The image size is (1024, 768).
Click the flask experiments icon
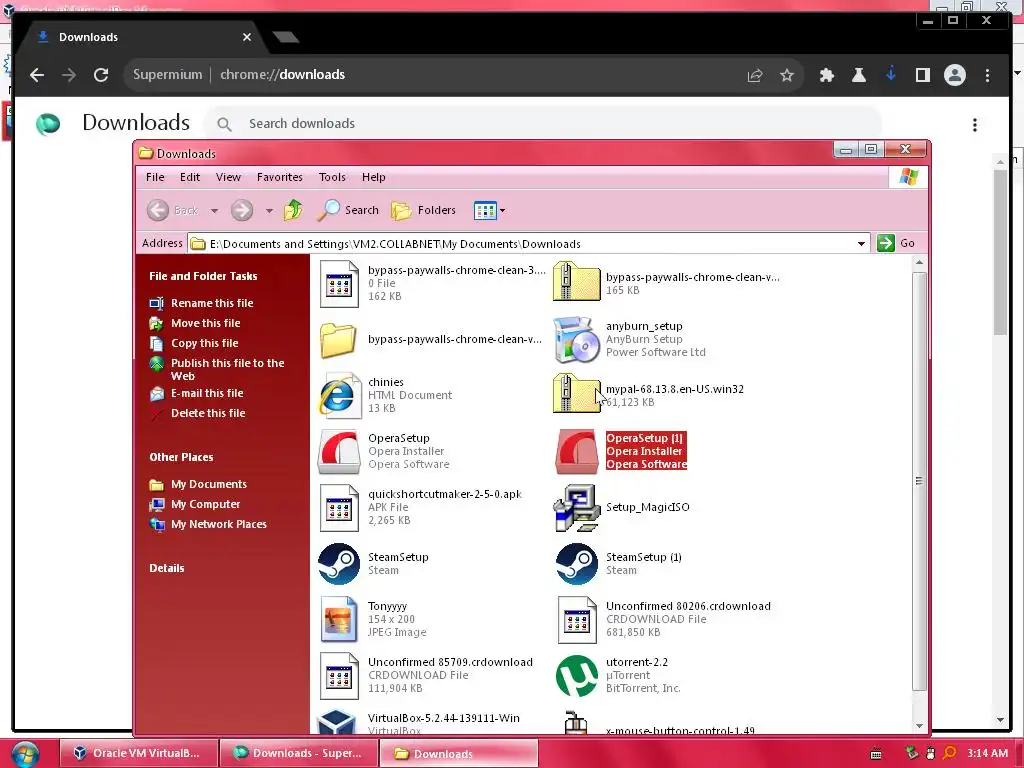pos(859,75)
